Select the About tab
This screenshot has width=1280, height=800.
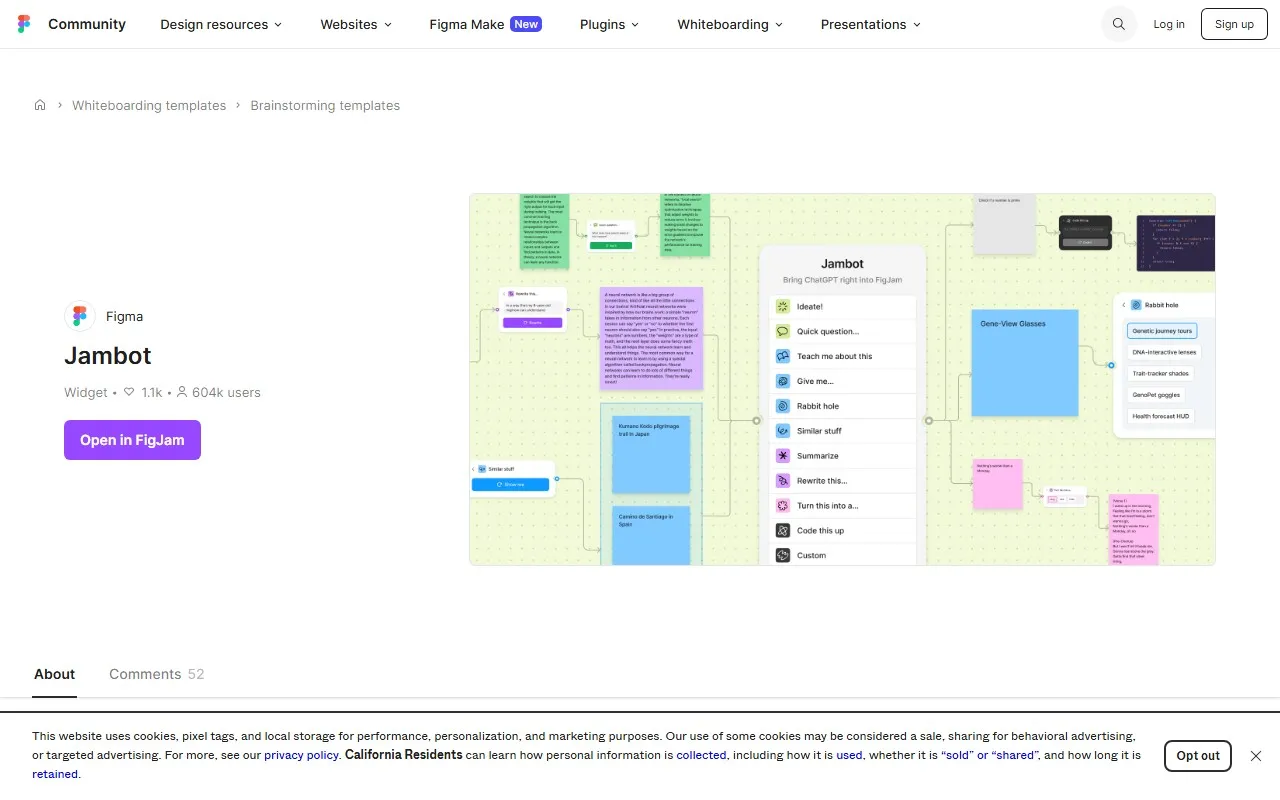click(x=54, y=674)
